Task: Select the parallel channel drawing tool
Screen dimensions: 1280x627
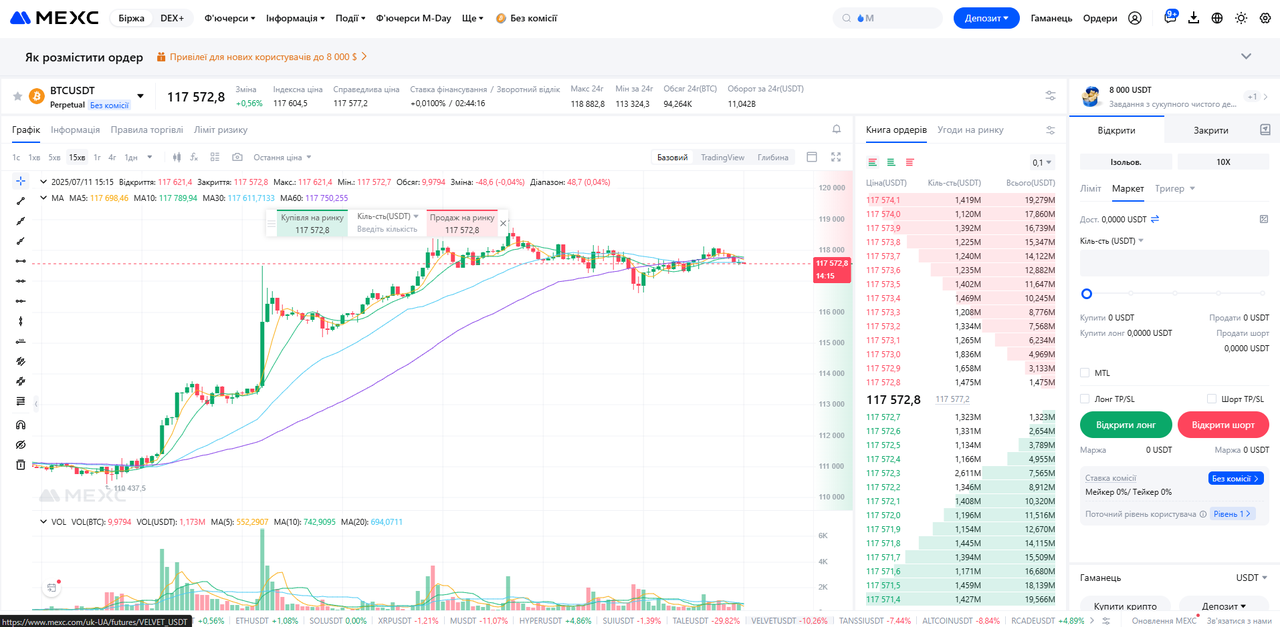Action: click(20, 361)
